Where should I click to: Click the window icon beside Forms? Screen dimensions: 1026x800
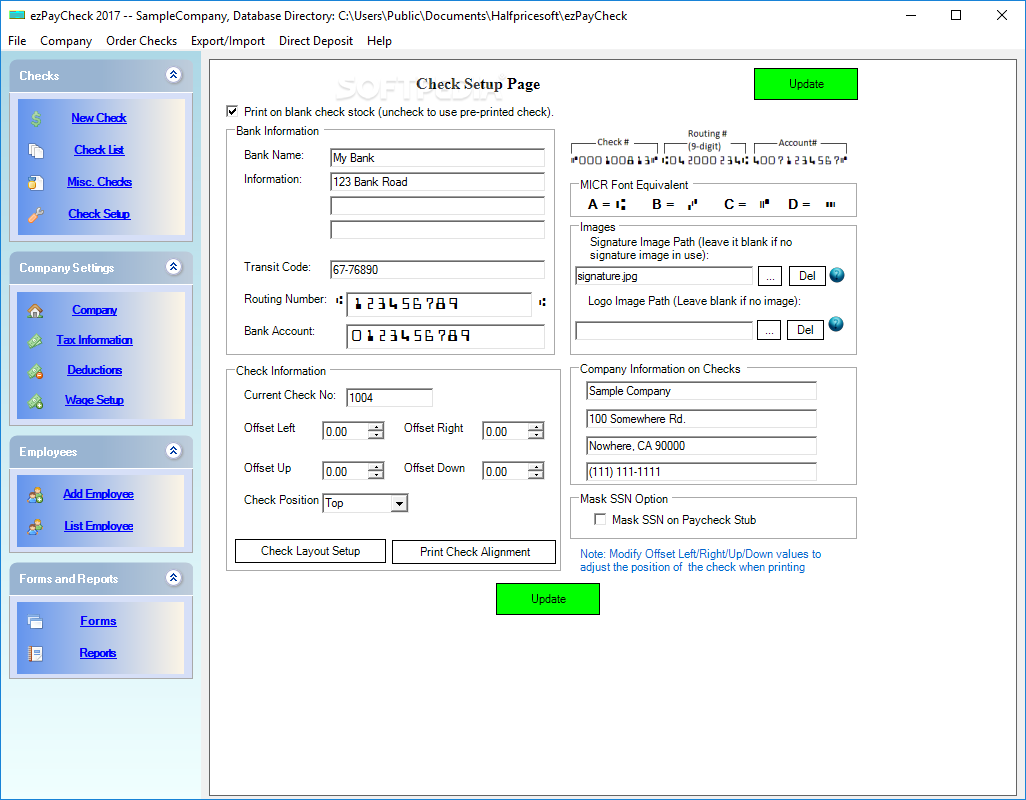click(36, 621)
